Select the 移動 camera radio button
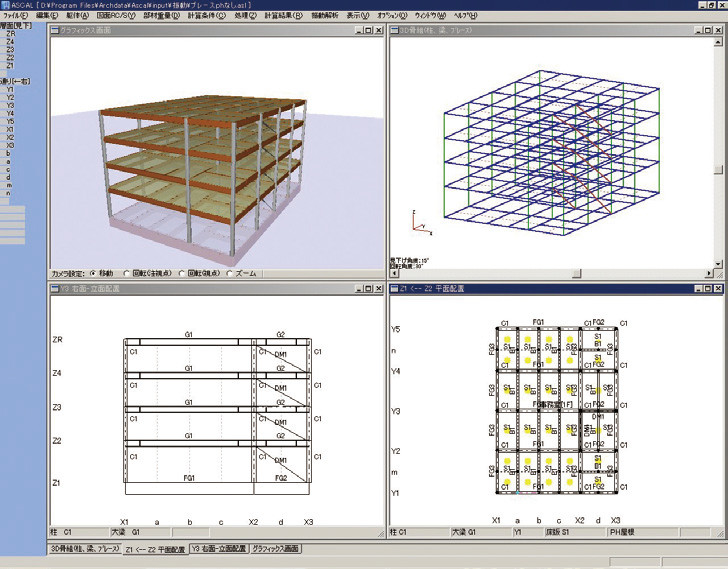Image resolution: width=728 pixels, height=569 pixels. coord(93,272)
